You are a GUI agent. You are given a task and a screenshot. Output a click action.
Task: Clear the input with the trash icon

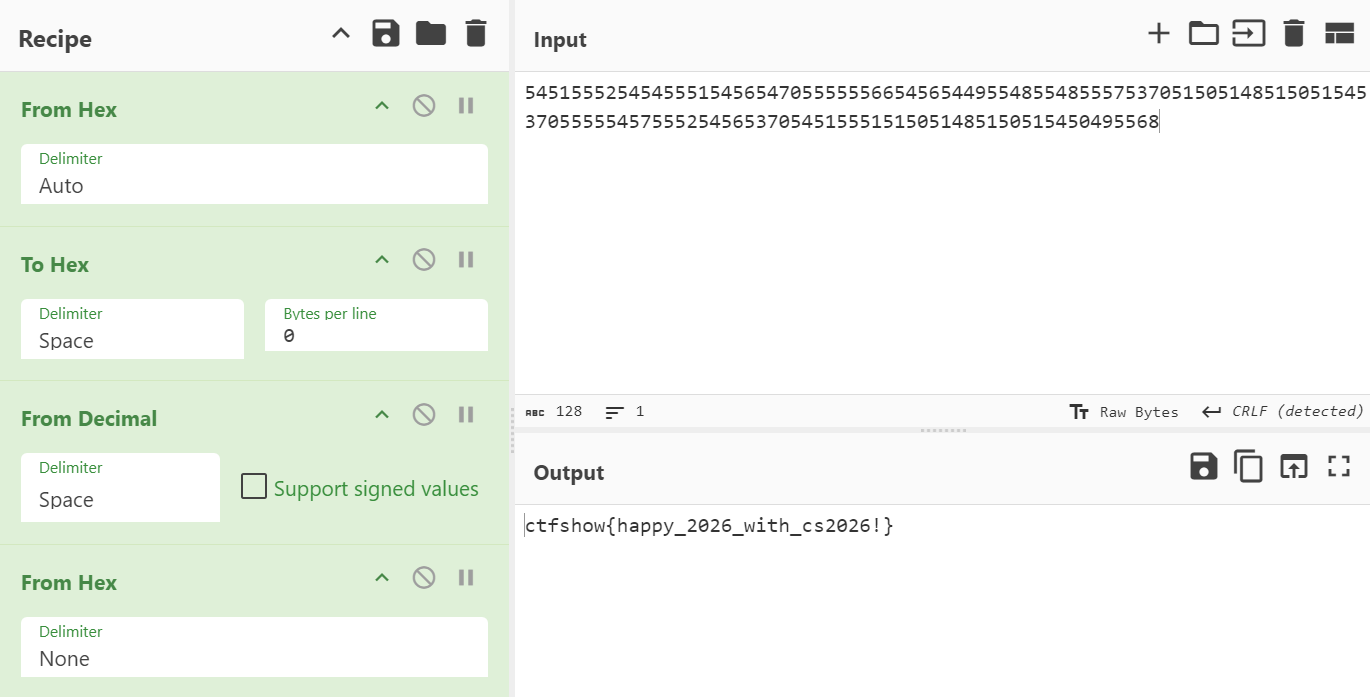point(1294,34)
